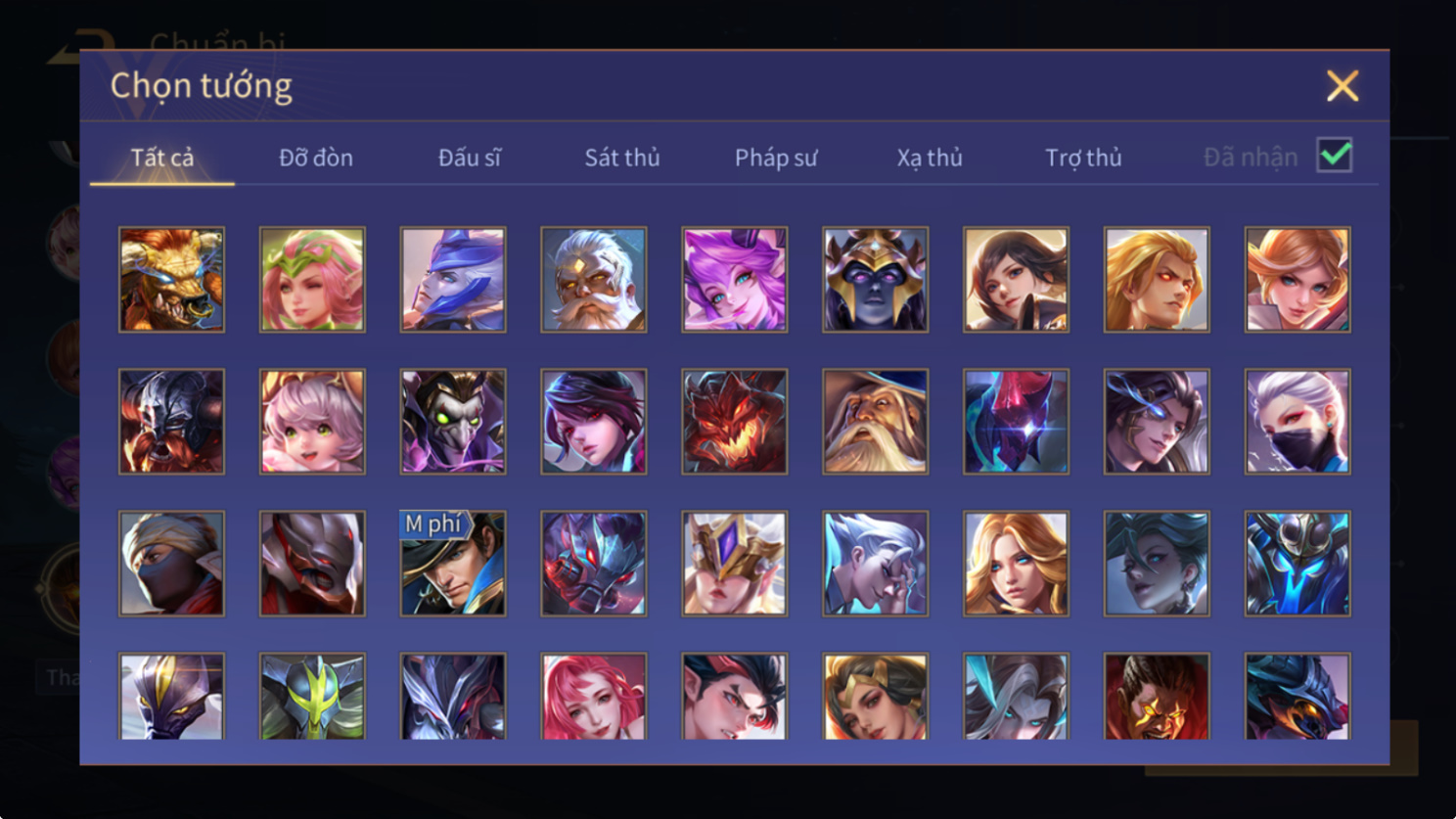Image resolution: width=1456 pixels, height=819 pixels.
Task: Pick the pink-haired hero with green leaf crown
Action: 312,280
